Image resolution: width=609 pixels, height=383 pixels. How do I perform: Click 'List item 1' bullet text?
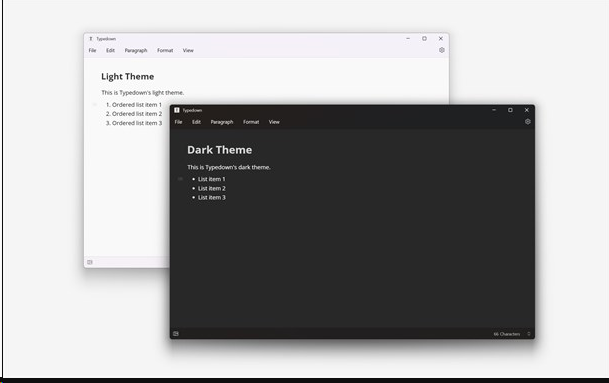[212, 179]
